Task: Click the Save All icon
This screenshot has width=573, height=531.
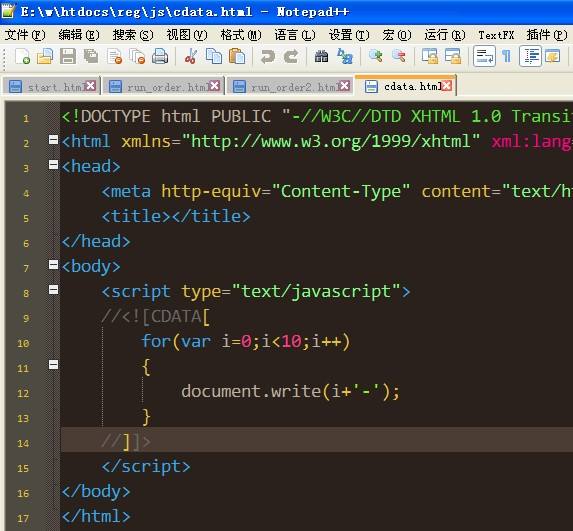Action: (91, 57)
